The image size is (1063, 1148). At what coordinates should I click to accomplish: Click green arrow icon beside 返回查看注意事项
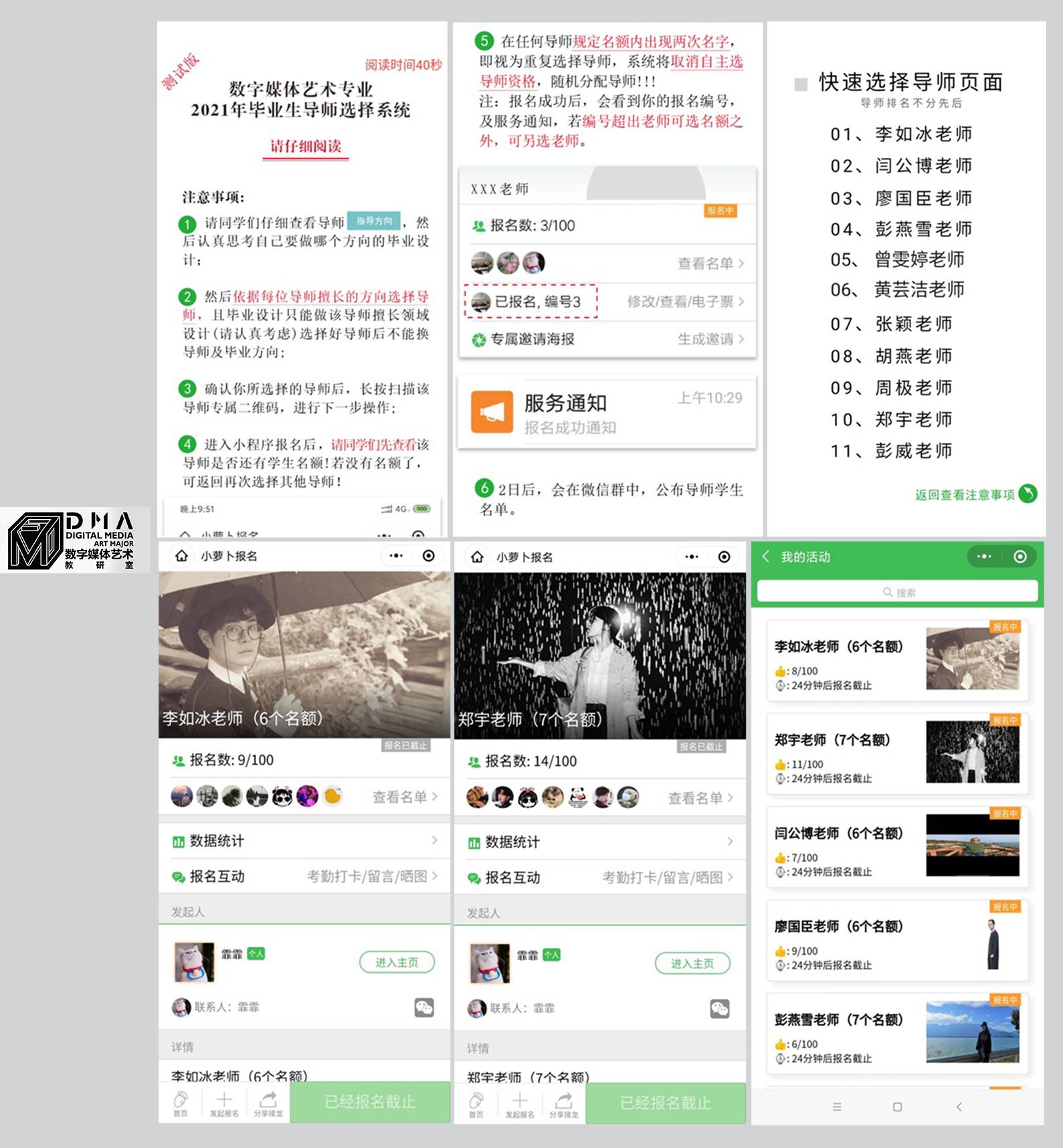(1028, 494)
